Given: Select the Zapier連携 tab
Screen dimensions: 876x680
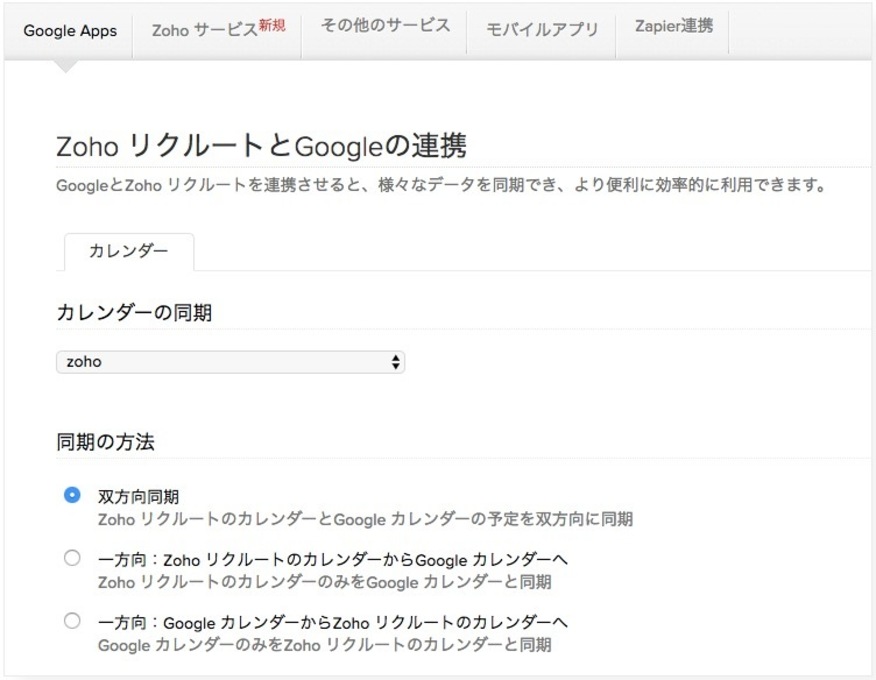Looking at the screenshot, I should [x=674, y=26].
